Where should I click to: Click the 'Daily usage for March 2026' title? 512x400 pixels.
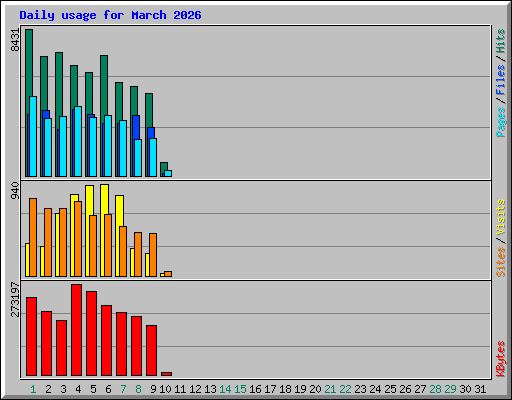tap(110, 15)
